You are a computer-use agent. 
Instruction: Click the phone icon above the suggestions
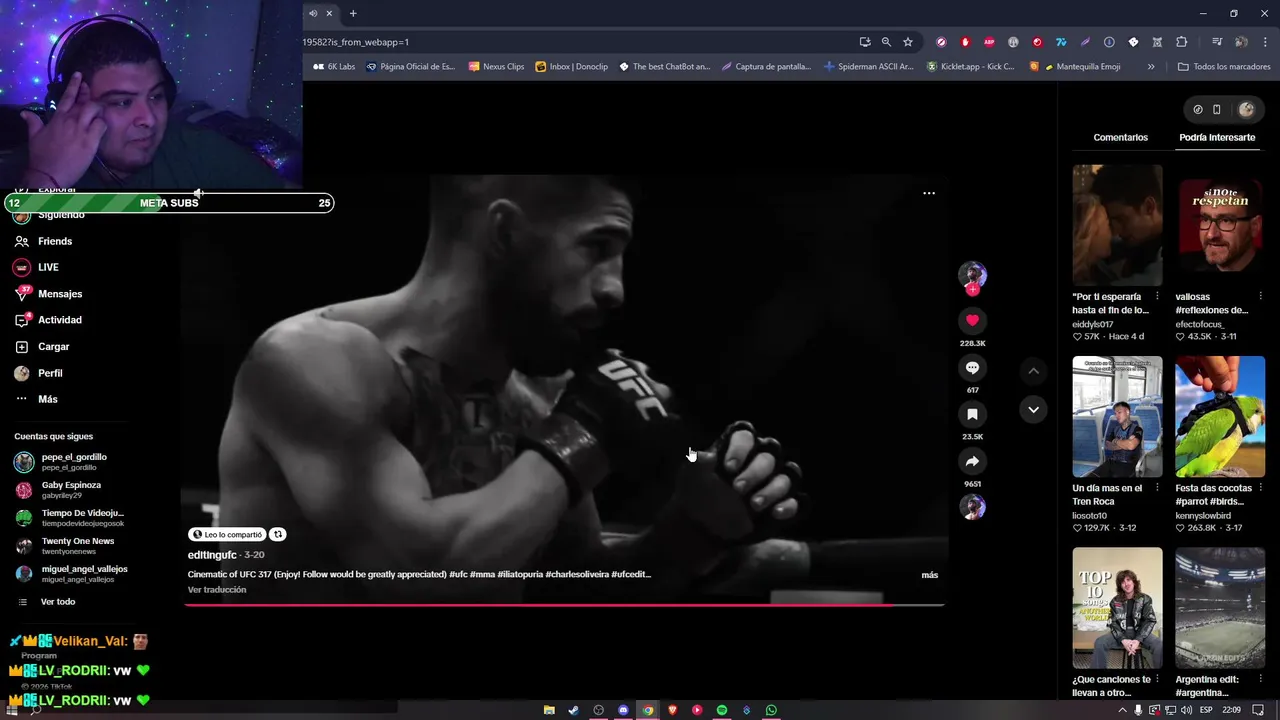coord(1217,110)
